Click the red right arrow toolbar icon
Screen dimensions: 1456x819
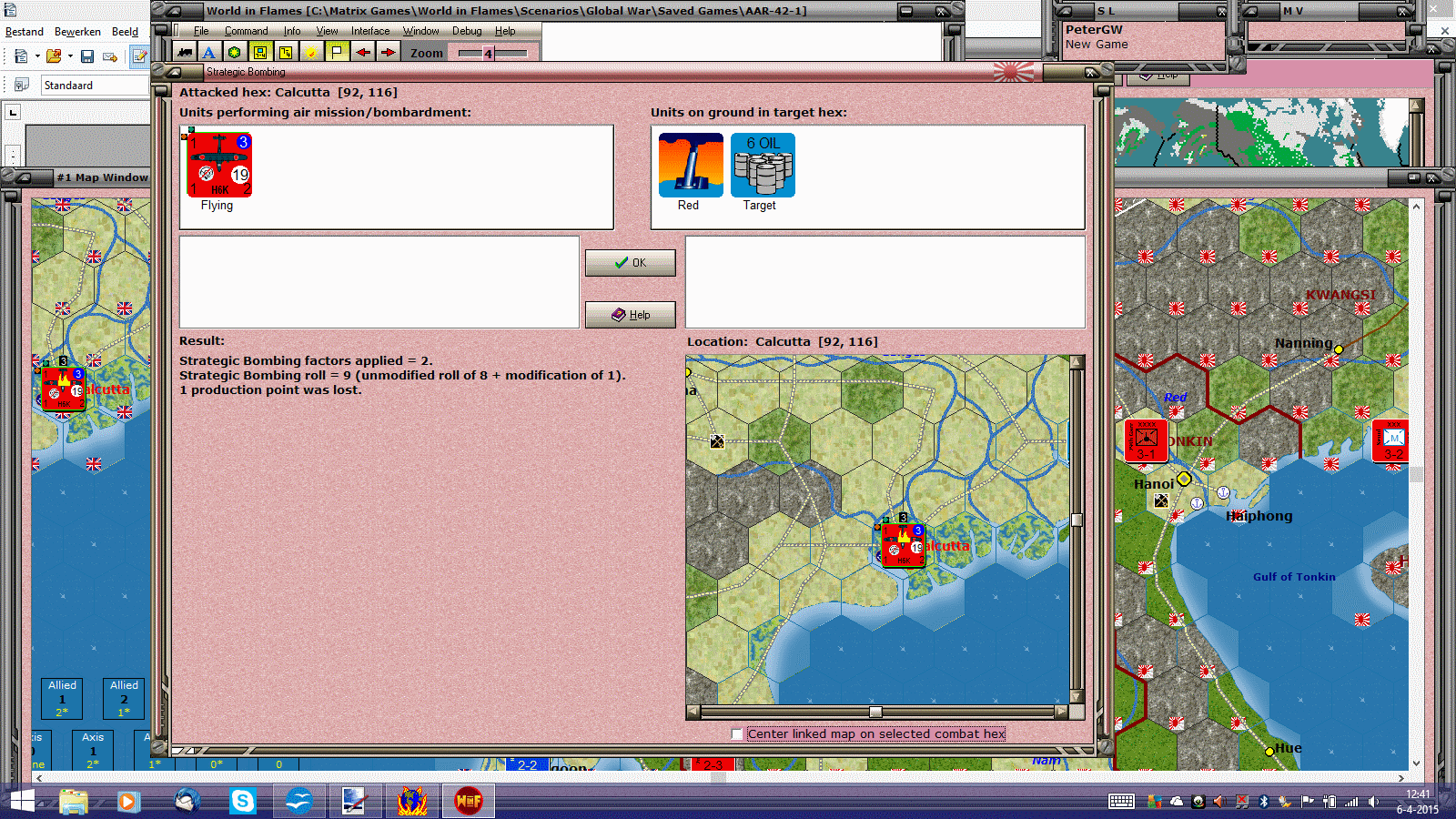click(x=388, y=52)
